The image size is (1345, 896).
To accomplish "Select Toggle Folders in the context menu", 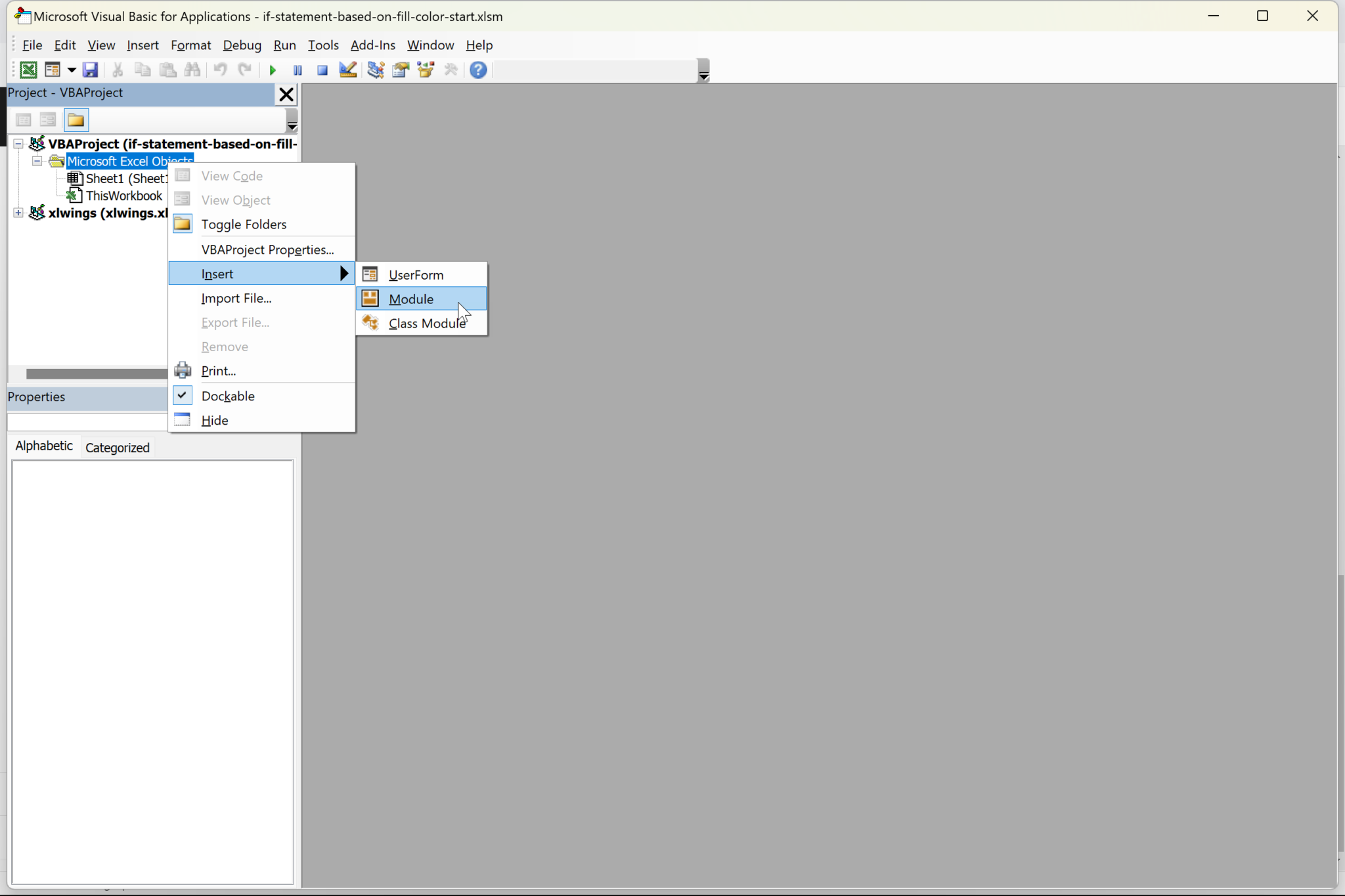I will coord(244,224).
